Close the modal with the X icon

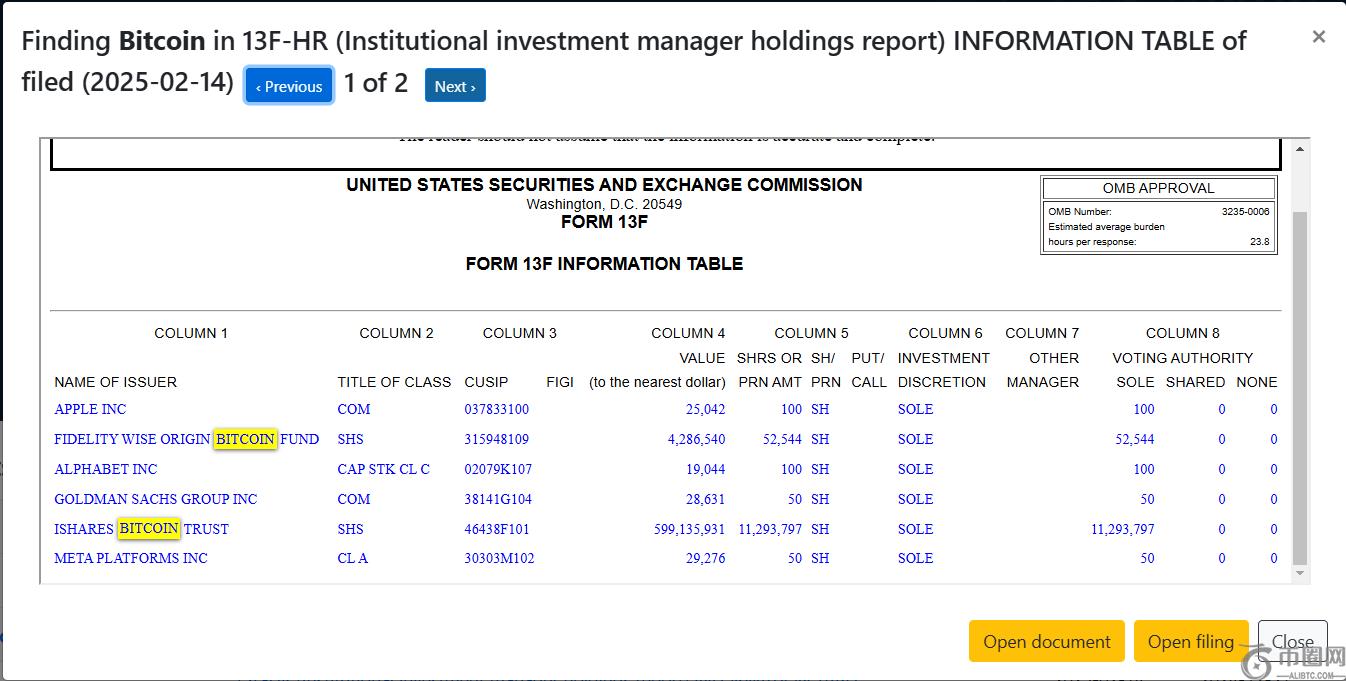tap(1318, 37)
